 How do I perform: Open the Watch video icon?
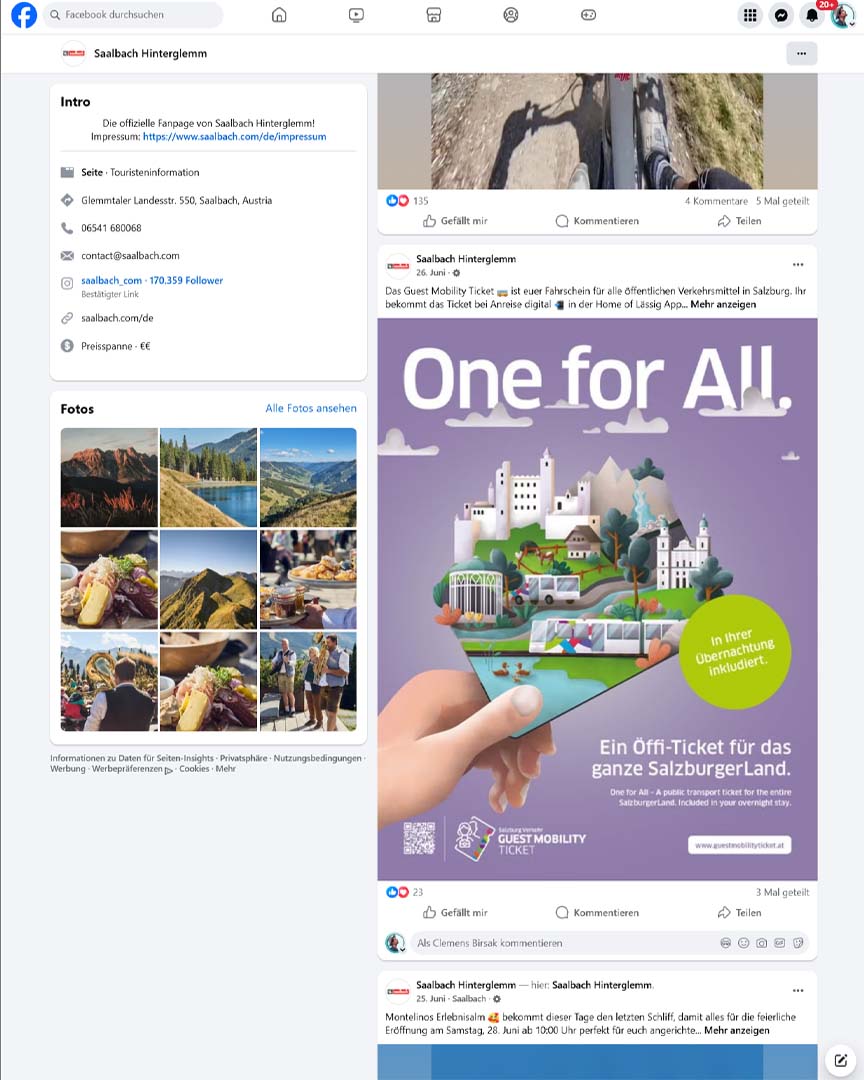click(356, 15)
